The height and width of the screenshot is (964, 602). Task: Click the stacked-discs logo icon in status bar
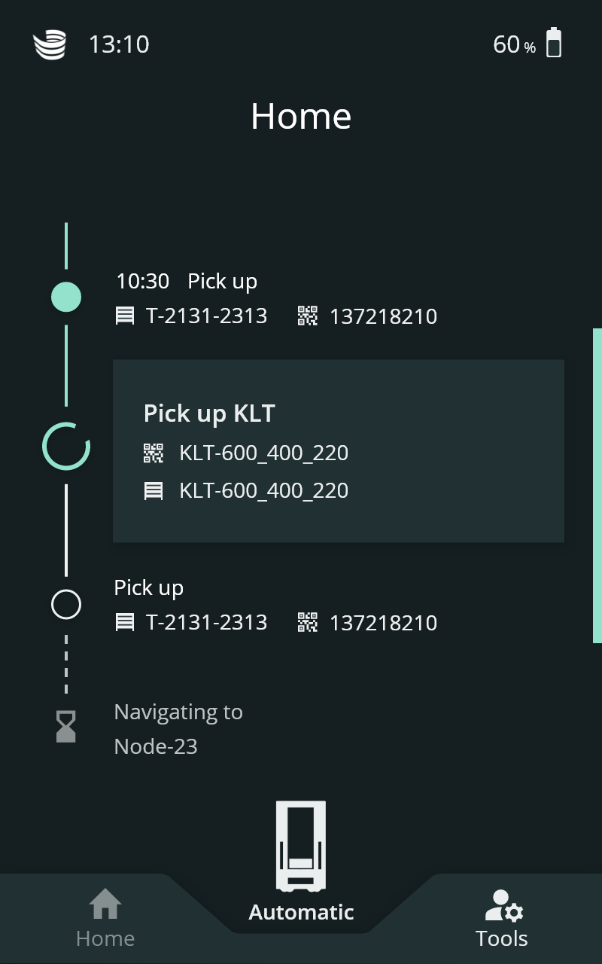(x=49, y=45)
